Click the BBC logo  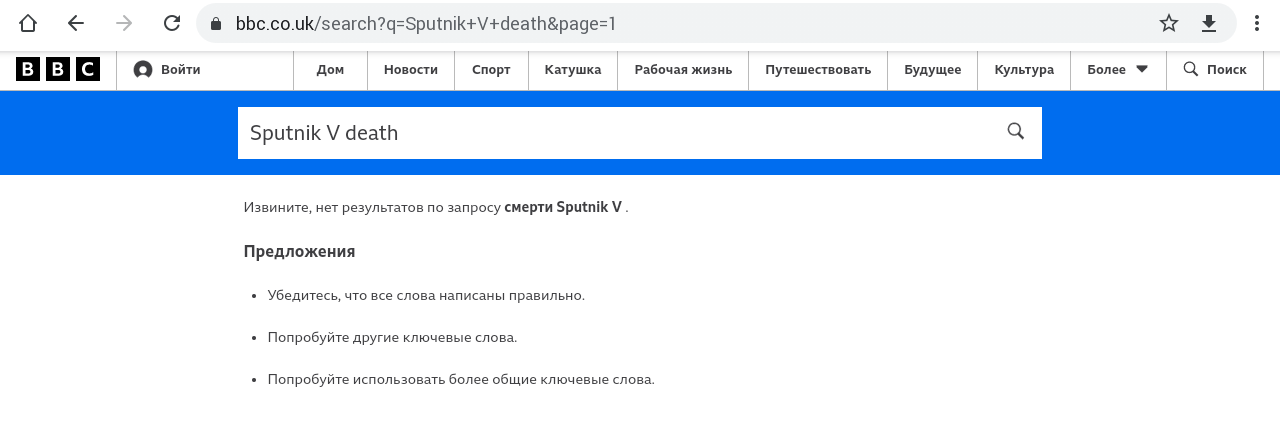[58, 69]
